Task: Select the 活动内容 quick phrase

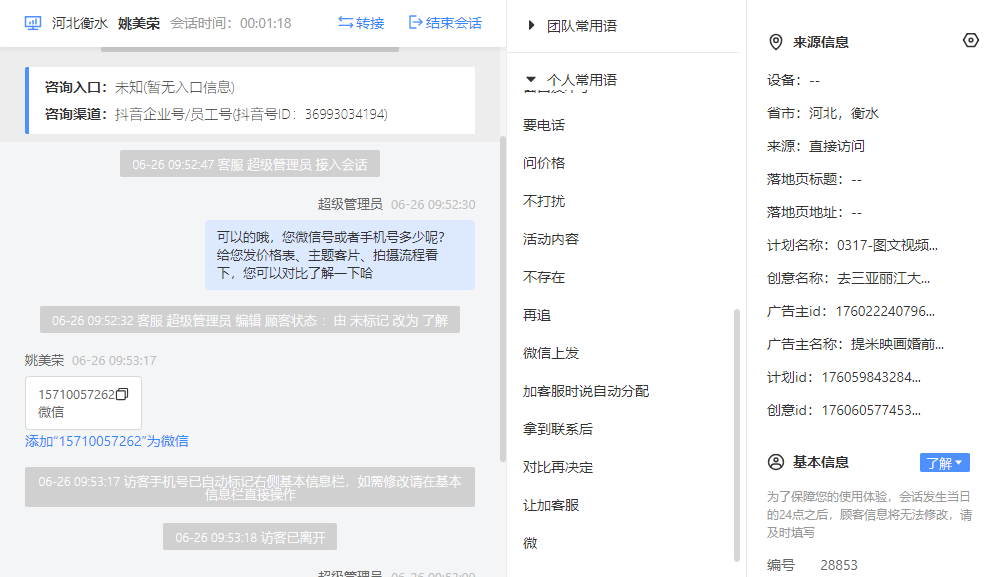Action: (551, 240)
